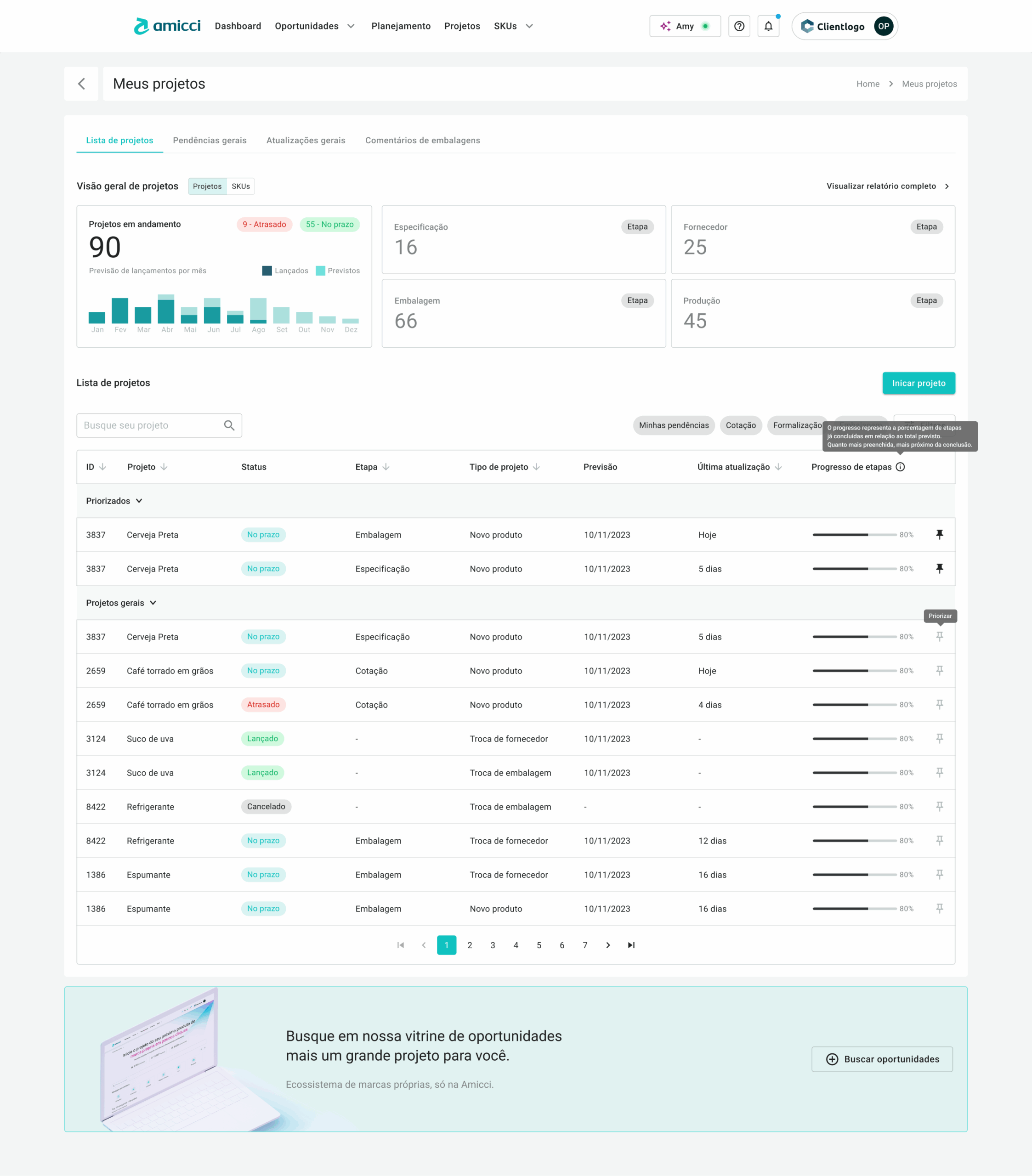The image size is (1032, 1176).
Task: Unpin the first prioritized Cerveja Preta Embalagem row
Action: [939, 535]
